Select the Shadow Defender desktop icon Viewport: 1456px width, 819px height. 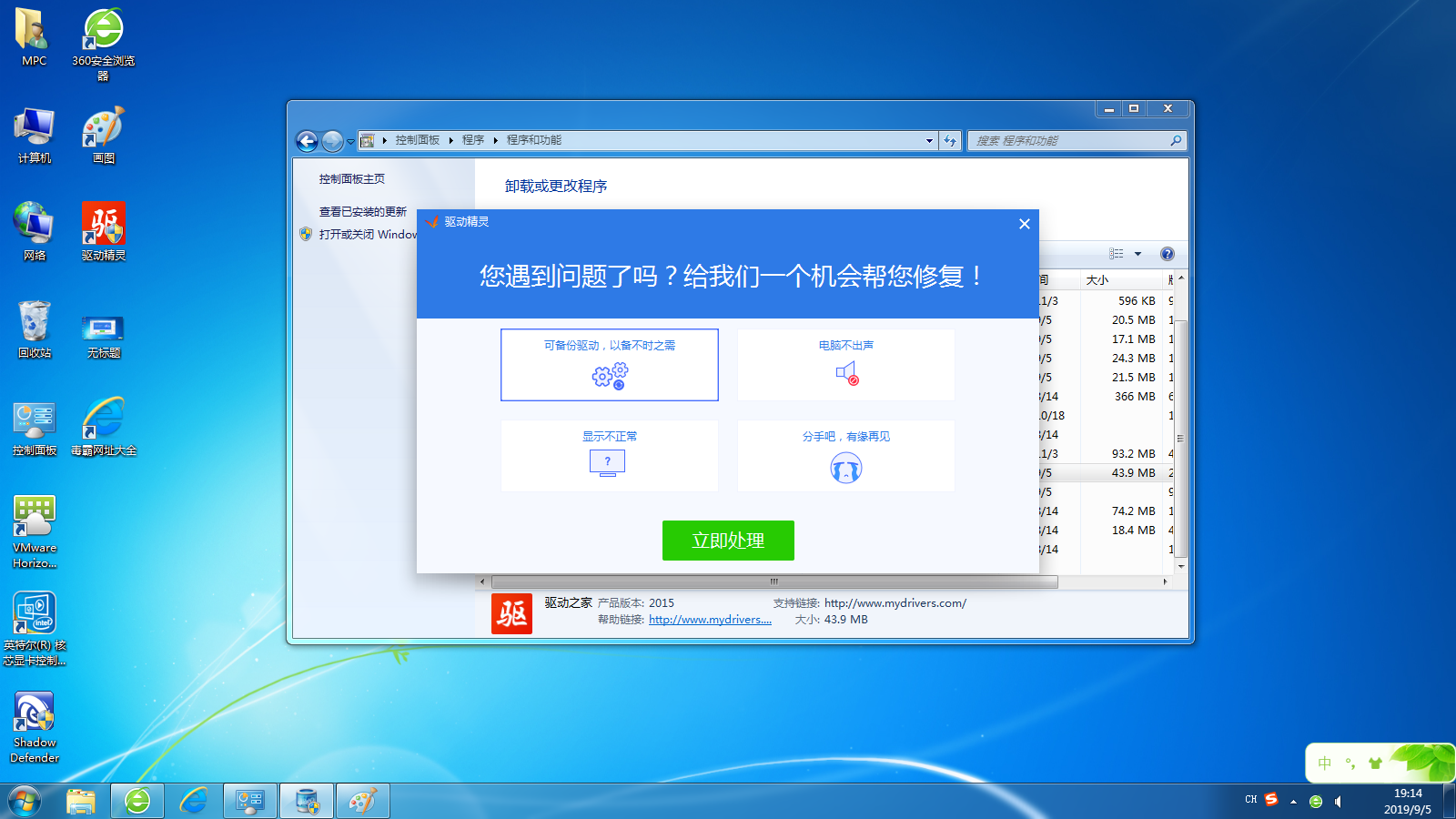pos(34,727)
